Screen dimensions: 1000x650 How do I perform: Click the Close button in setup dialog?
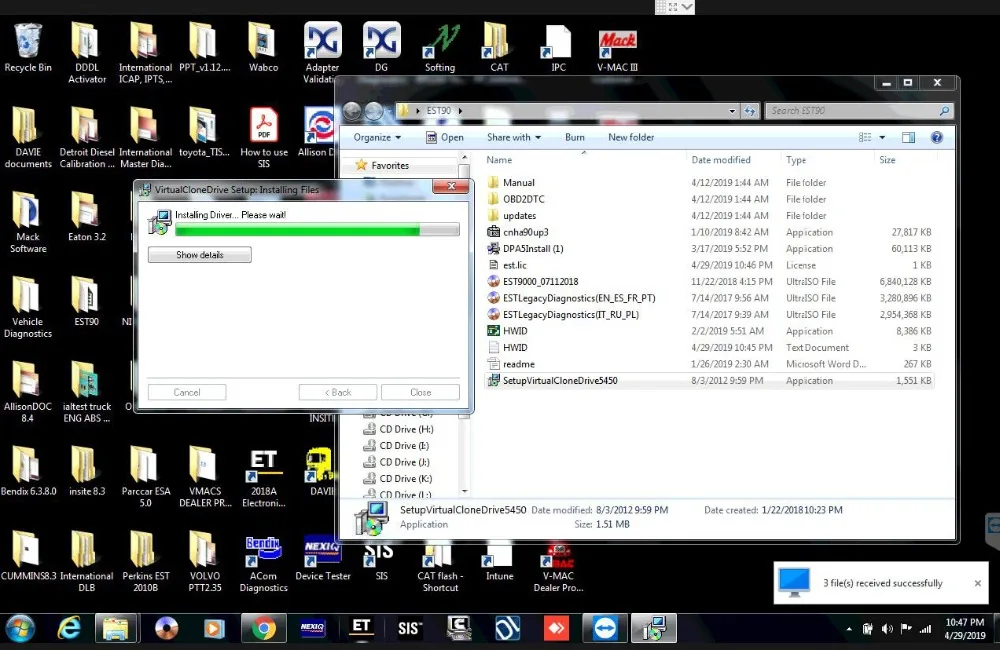click(x=420, y=392)
